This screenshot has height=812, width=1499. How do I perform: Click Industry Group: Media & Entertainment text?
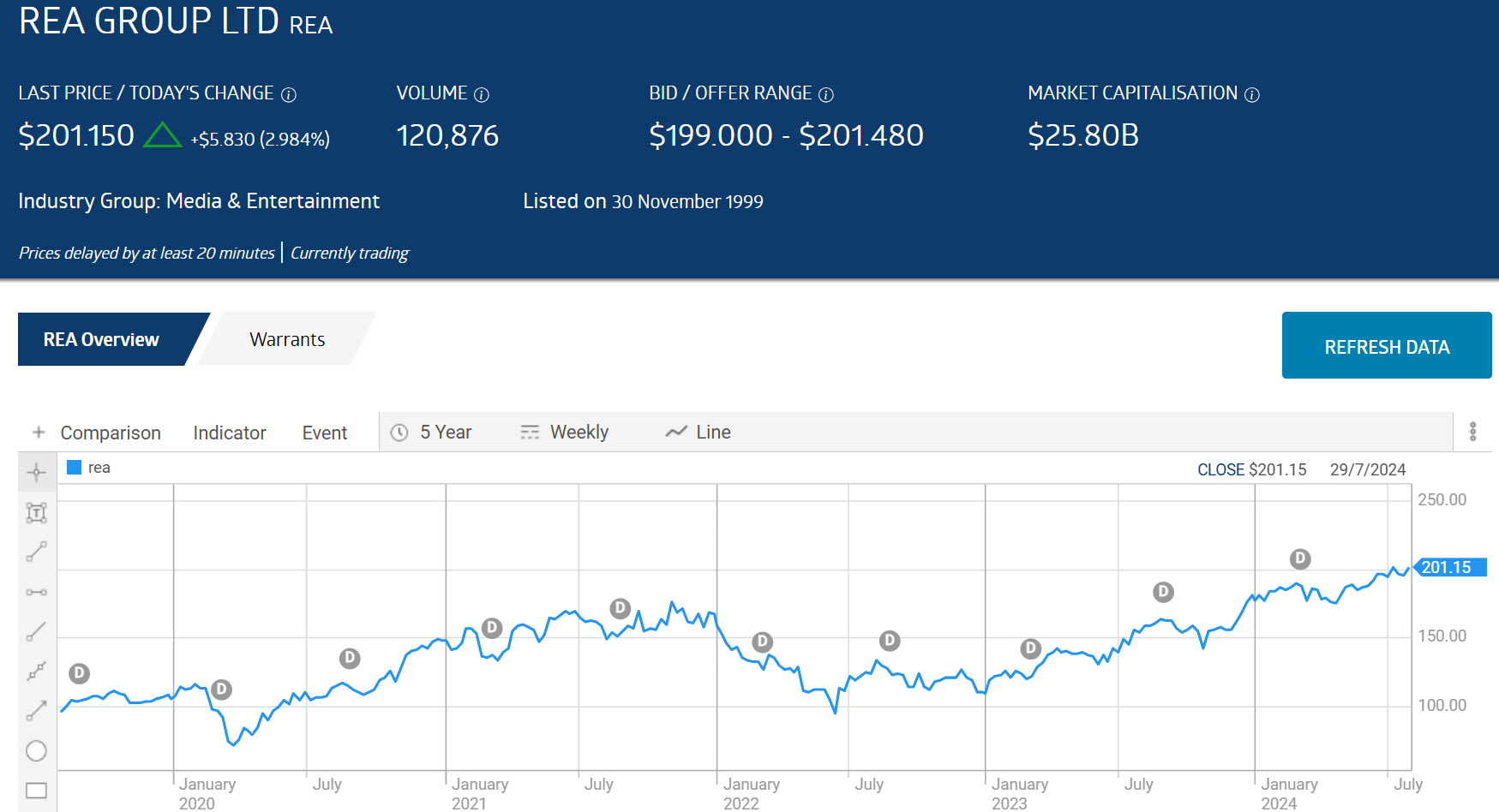pos(199,201)
